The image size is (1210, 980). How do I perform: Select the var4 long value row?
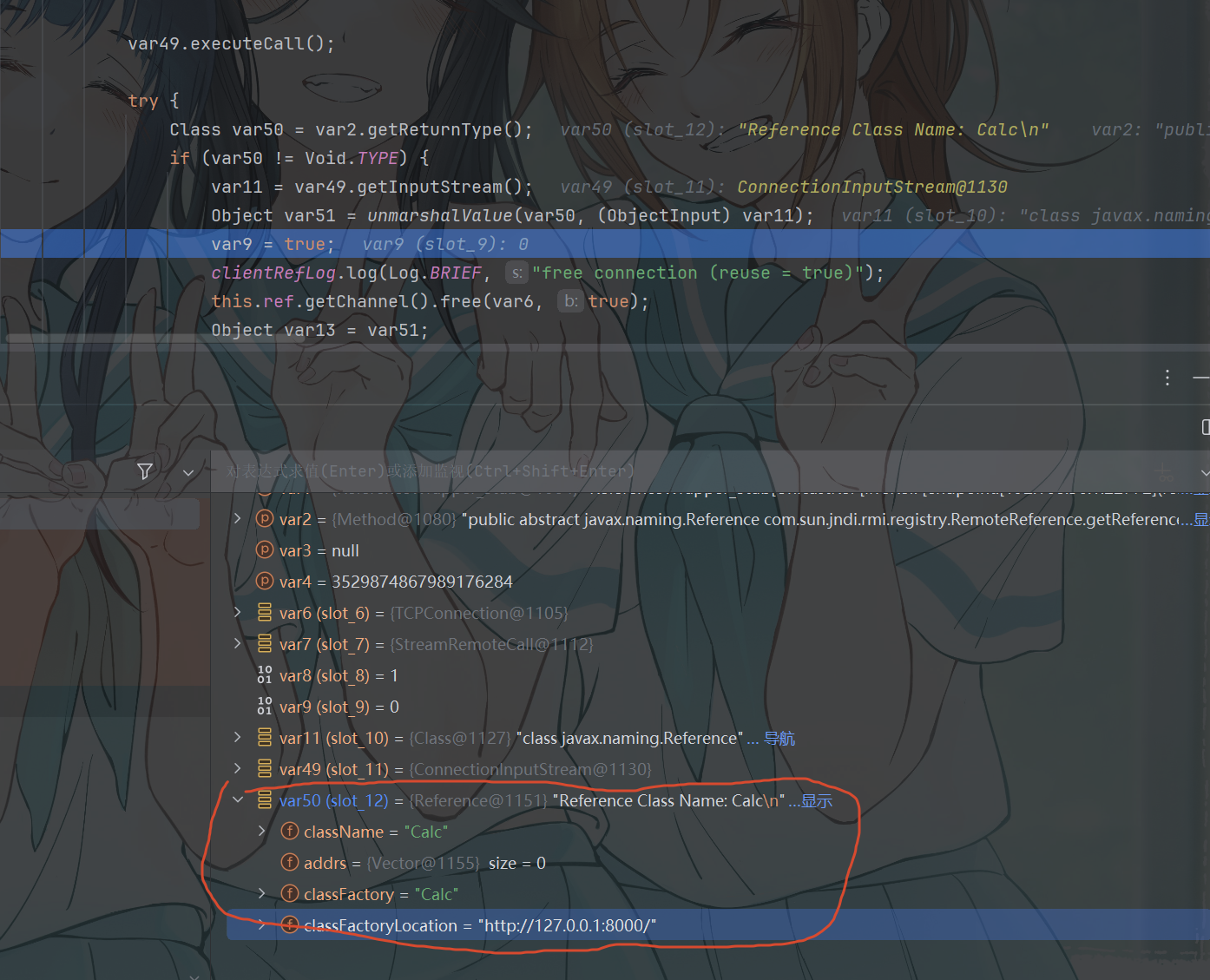710,582
